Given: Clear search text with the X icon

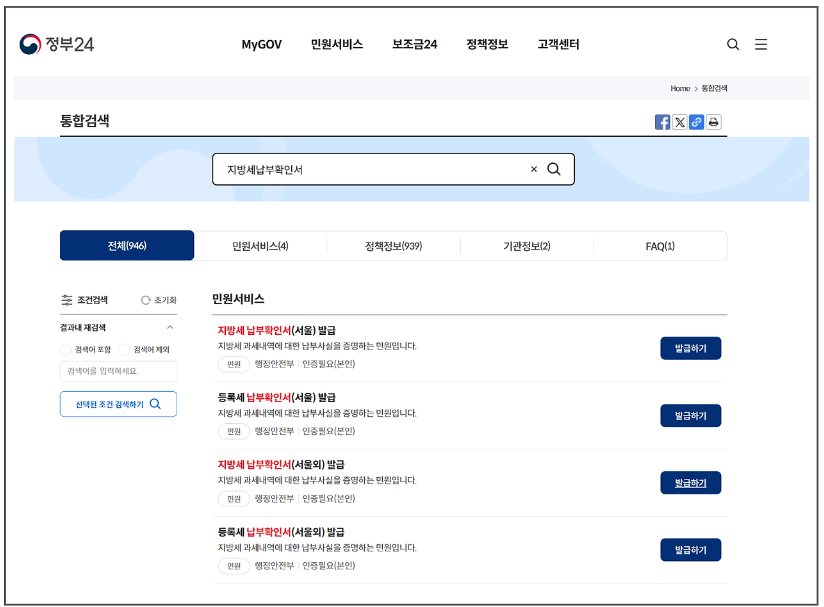Looking at the screenshot, I should (x=534, y=169).
